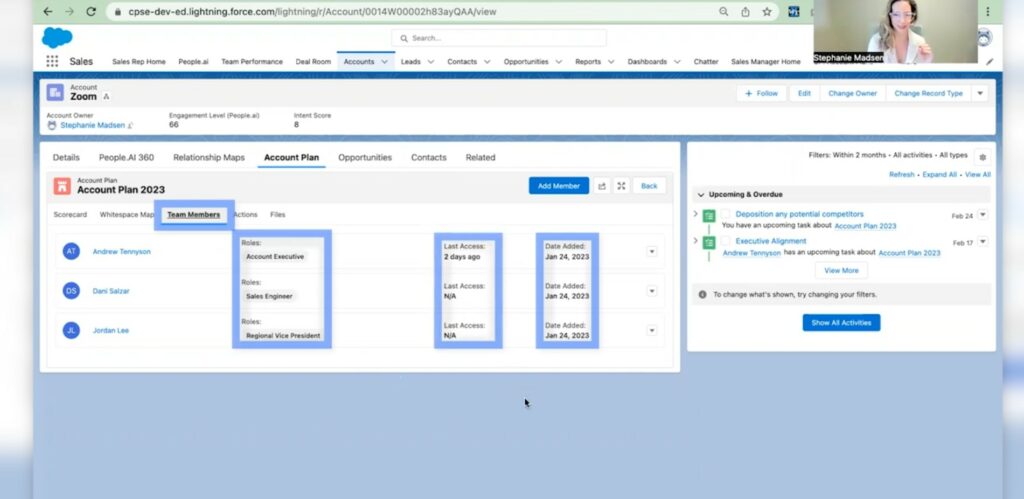
Task: Click the Add Member button
Action: (x=559, y=186)
